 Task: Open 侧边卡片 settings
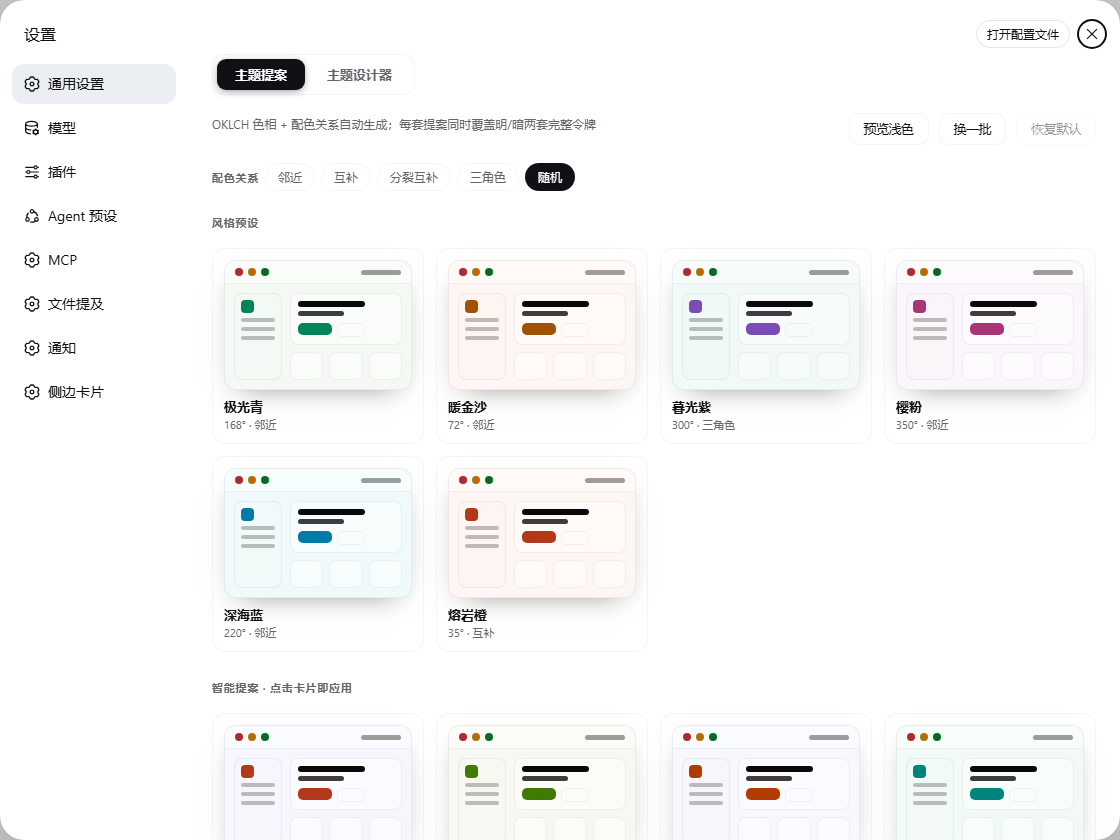94,392
